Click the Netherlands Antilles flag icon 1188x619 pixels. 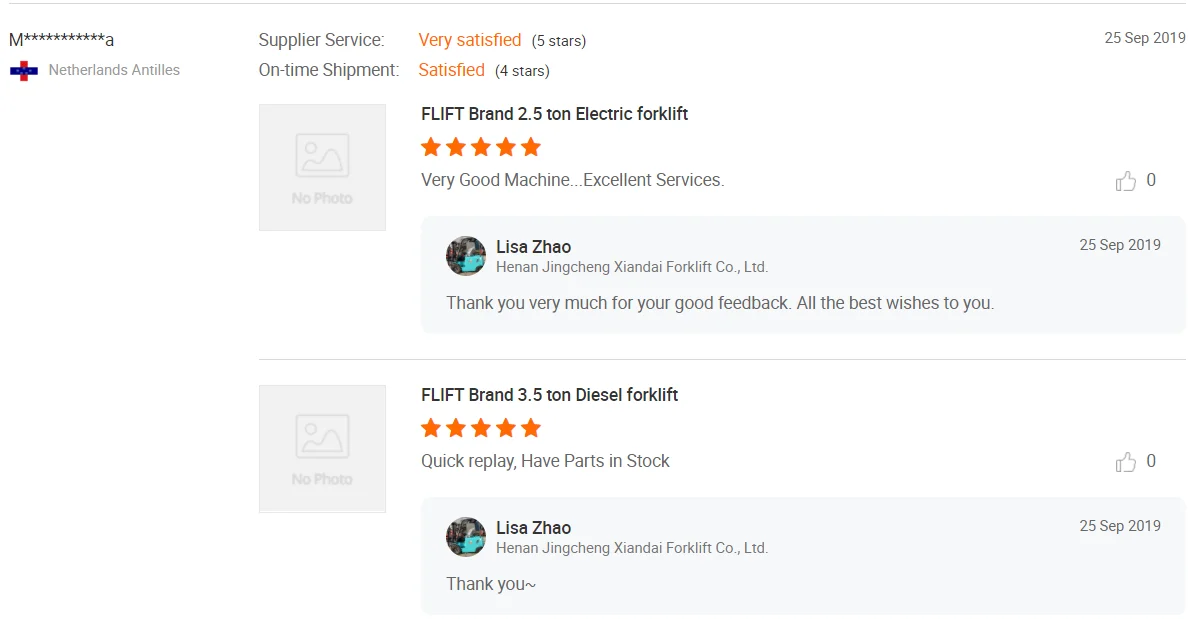coord(22,70)
